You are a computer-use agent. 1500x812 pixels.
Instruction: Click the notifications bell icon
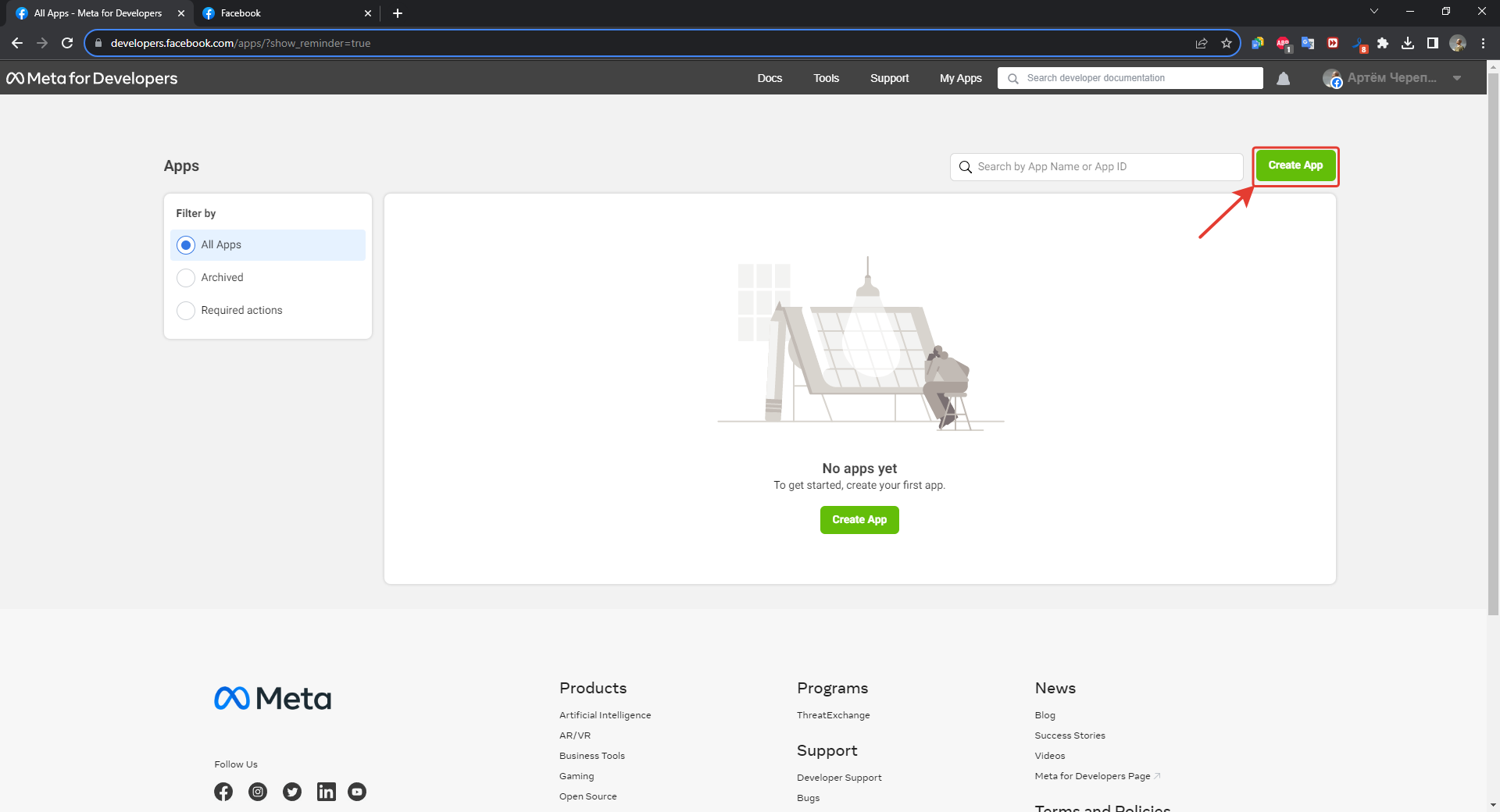1283,78
